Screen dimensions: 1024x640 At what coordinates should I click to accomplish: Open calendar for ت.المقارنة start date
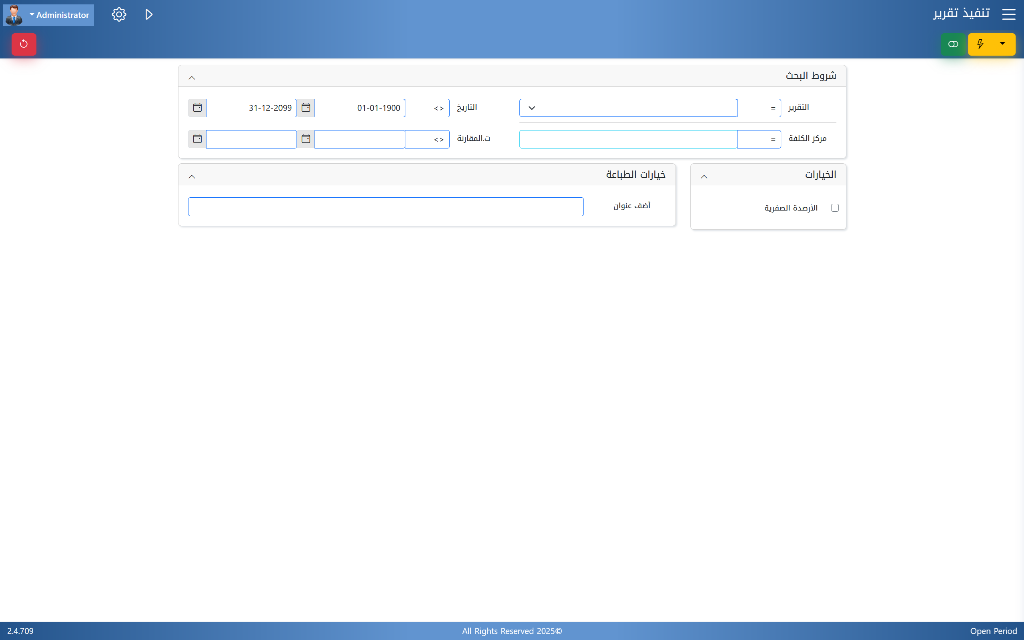tap(306, 139)
